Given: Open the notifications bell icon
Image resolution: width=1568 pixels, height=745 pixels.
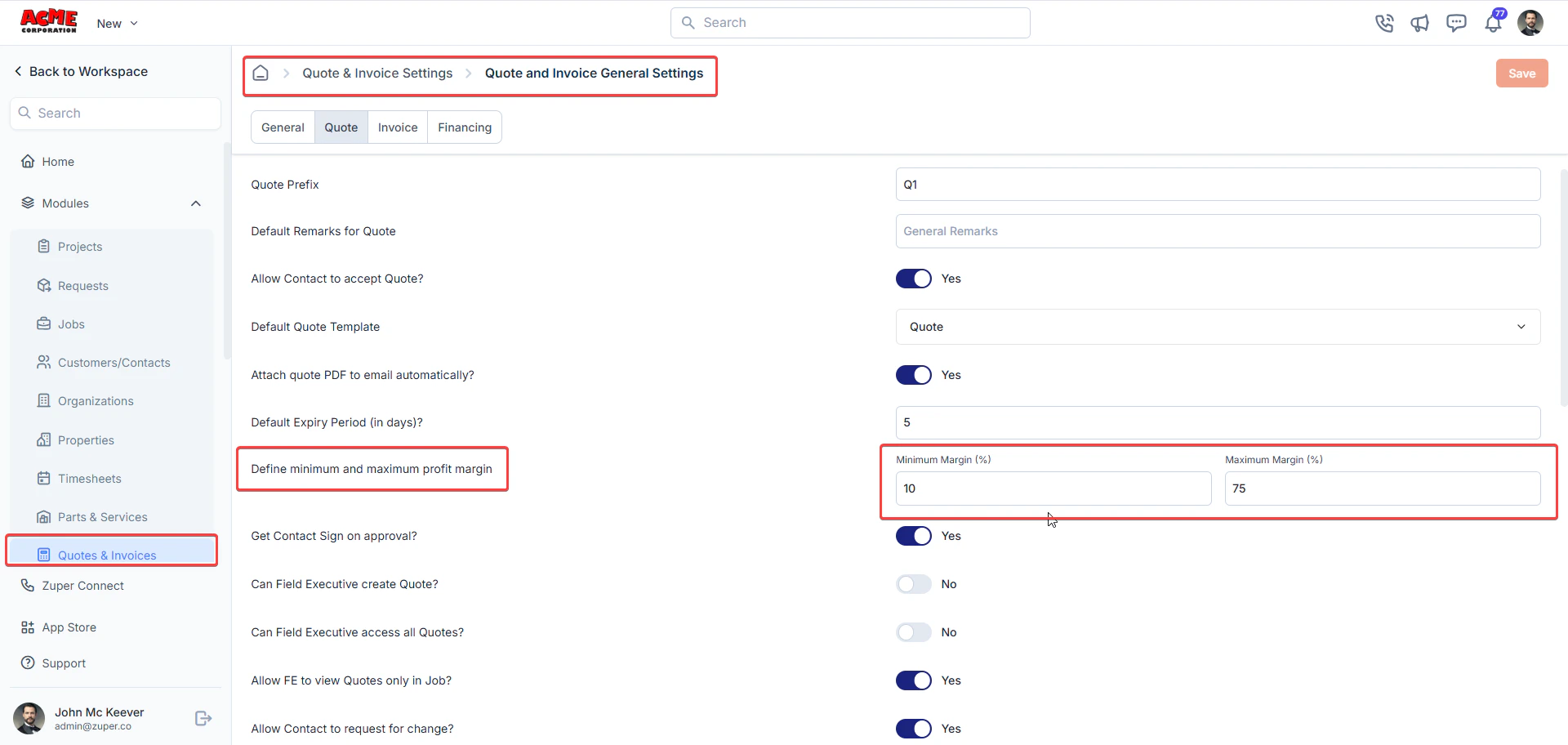Looking at the screenshot, I should 1494,22.
